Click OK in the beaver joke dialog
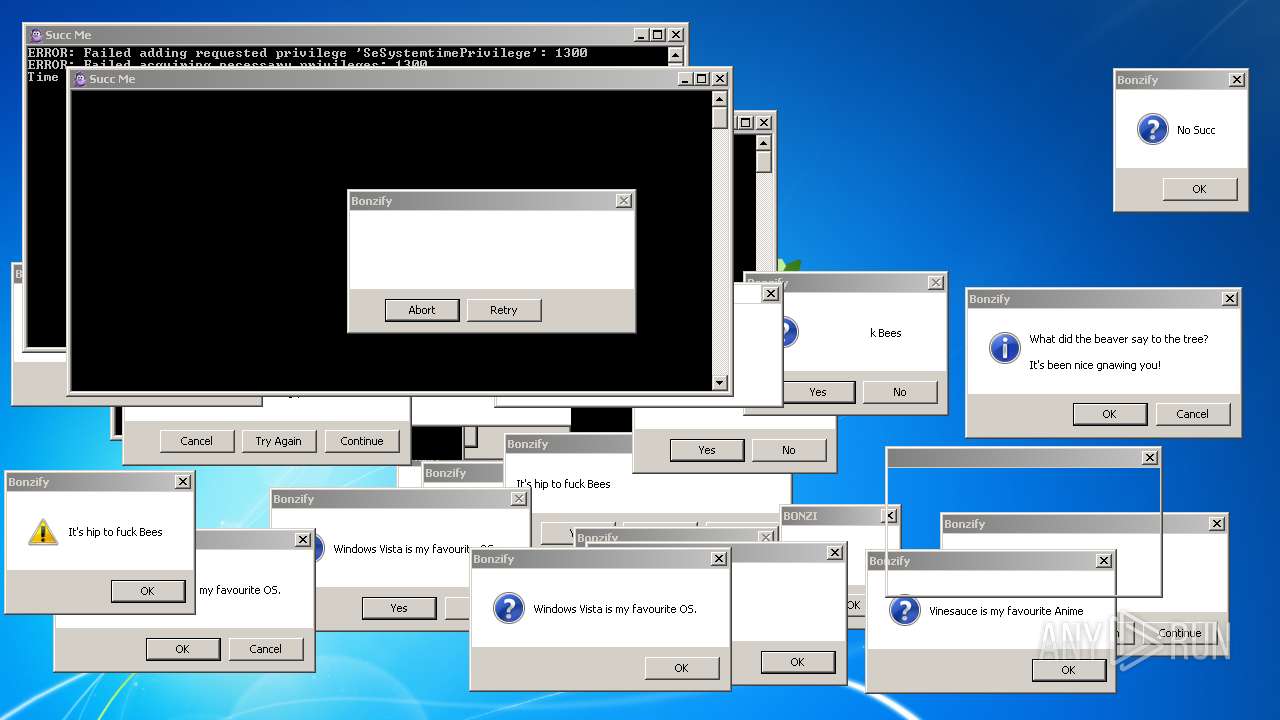This screenshot has width=1280, height=720. pos(1109,414)
